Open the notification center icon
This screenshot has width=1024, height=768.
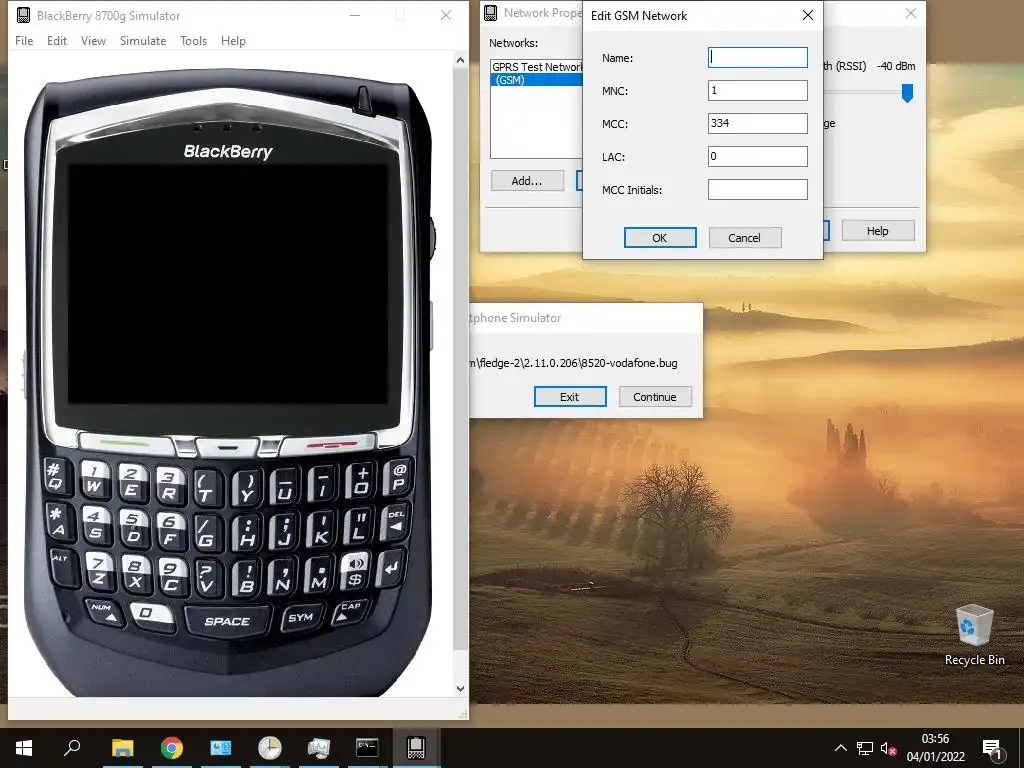click(993, 748)
